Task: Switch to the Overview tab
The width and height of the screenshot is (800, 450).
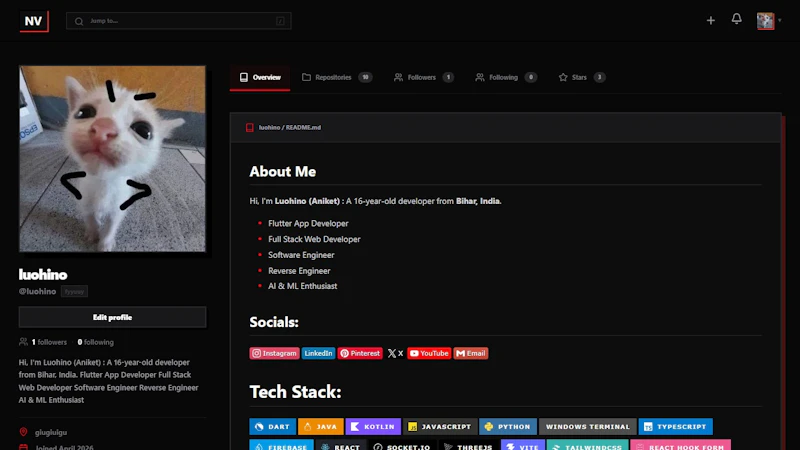Action: pyautogui.click(x=260, y=78)
